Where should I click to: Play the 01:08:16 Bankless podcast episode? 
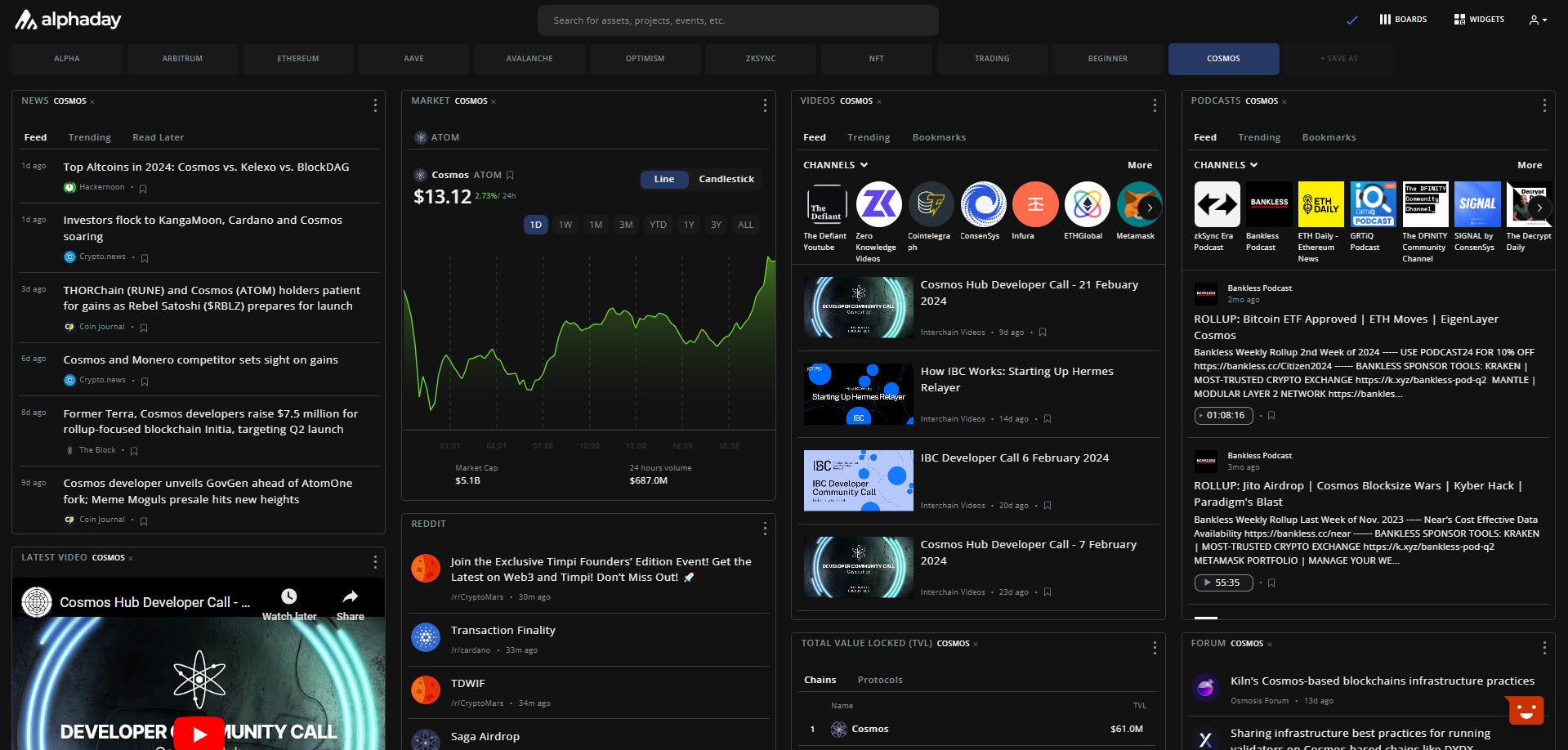point(1223,415)
